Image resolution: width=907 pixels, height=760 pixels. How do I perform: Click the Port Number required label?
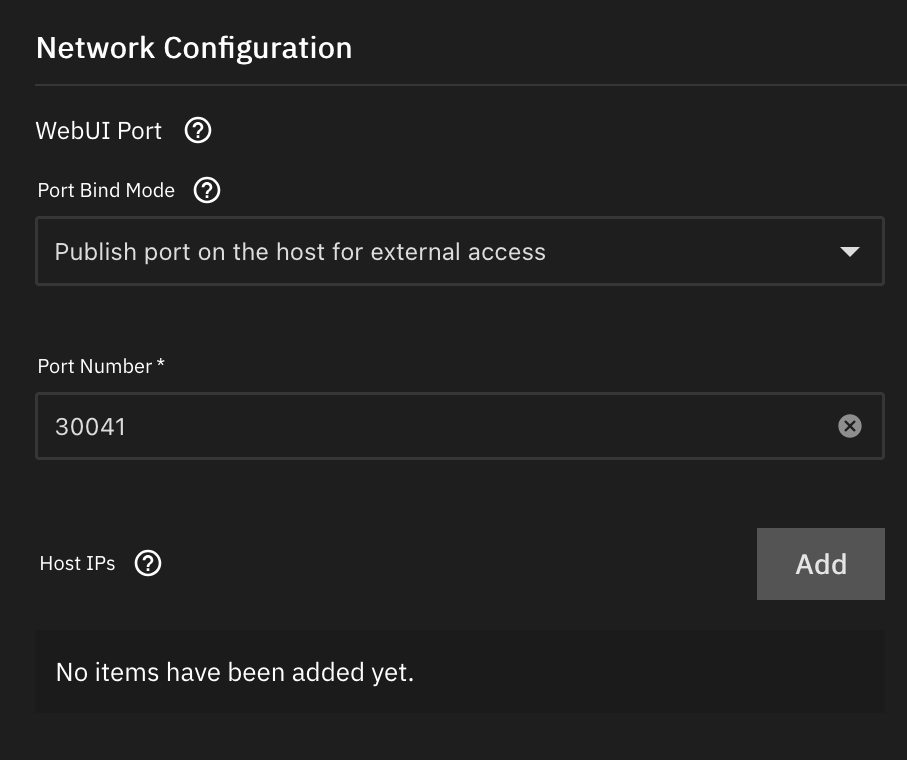[99, 366]
